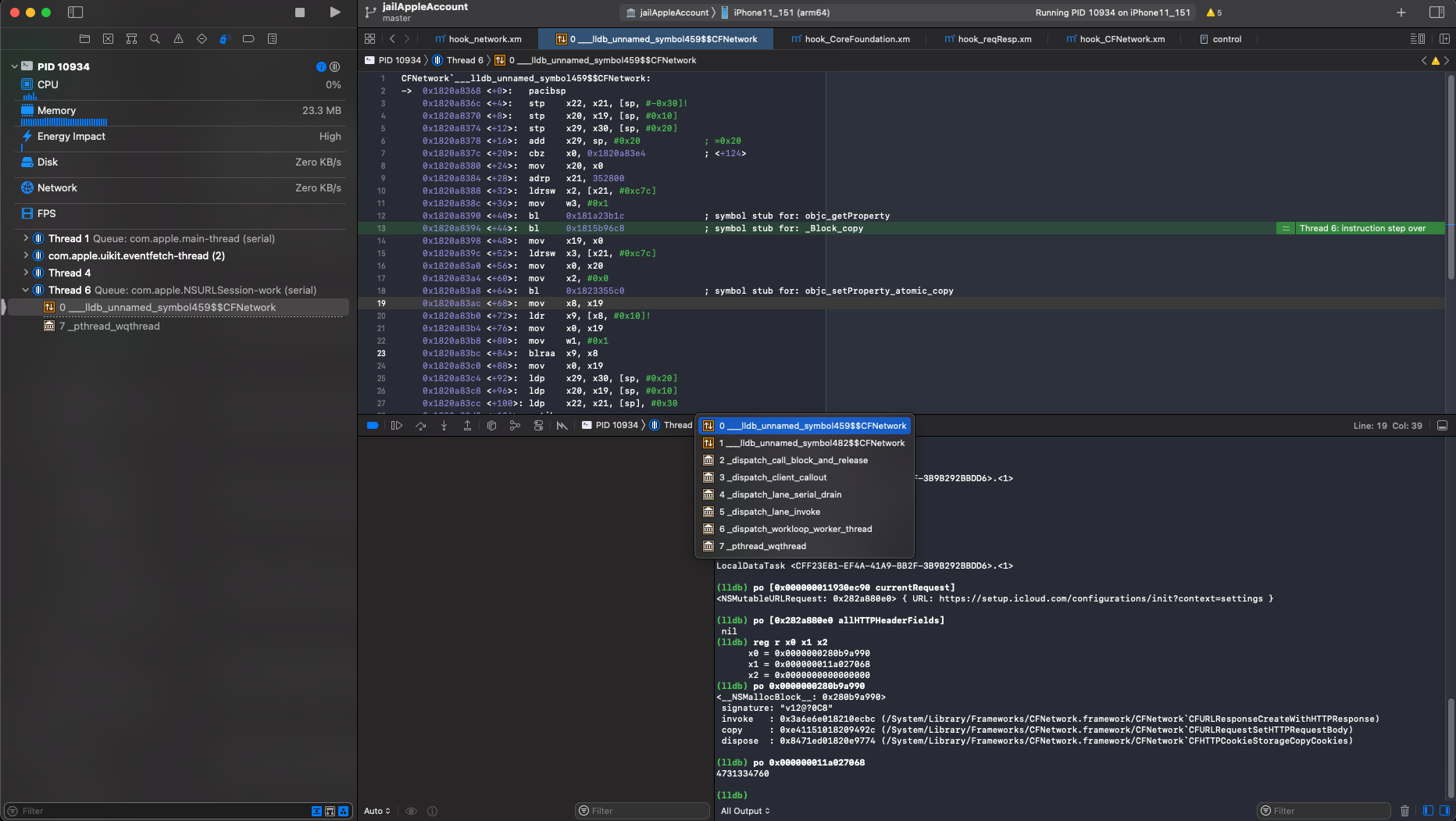Stop the running debug session
The image size is (1456, 821).
pyautogui.click(x=300, y=12)
